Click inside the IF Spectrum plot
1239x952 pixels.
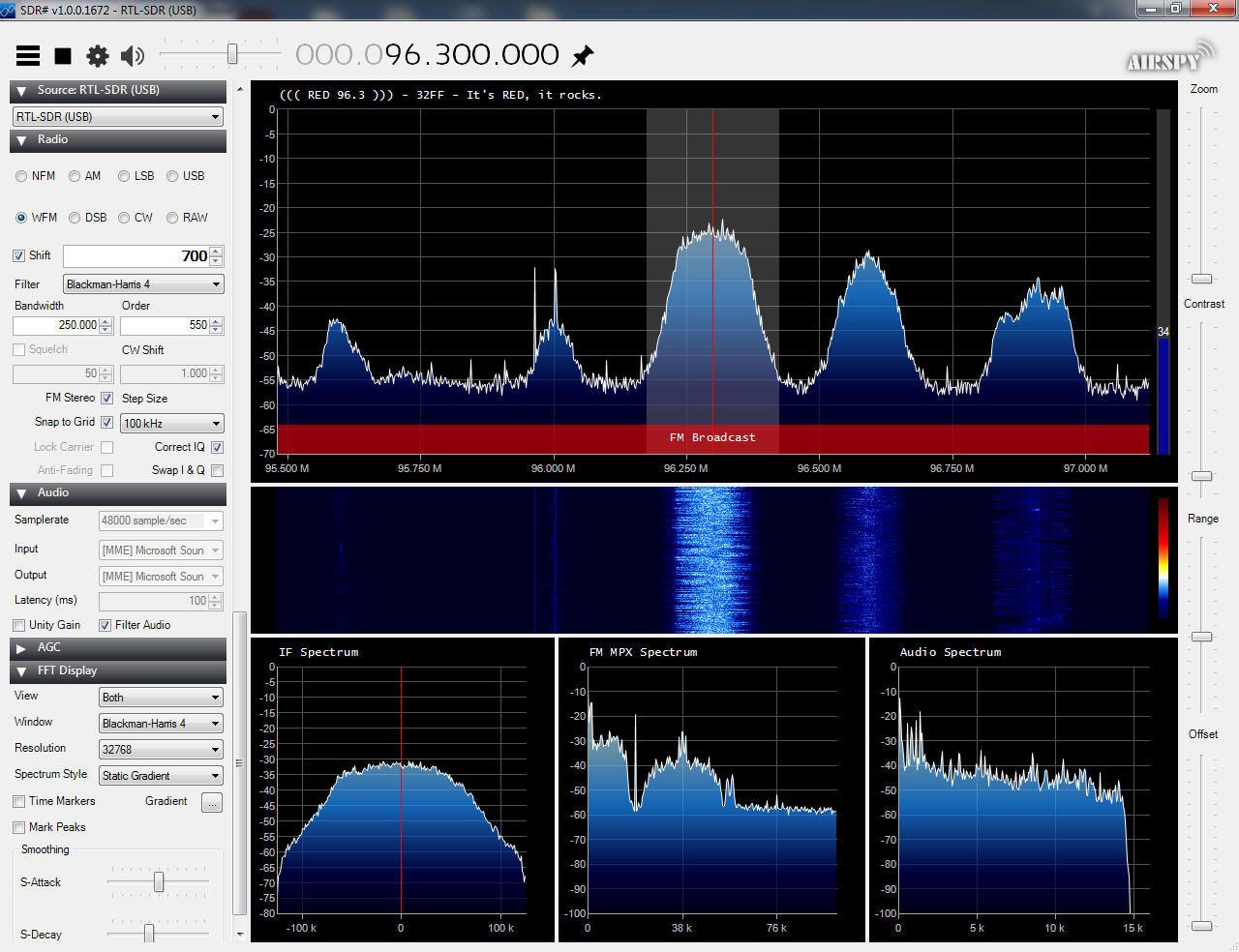(401, 790)
